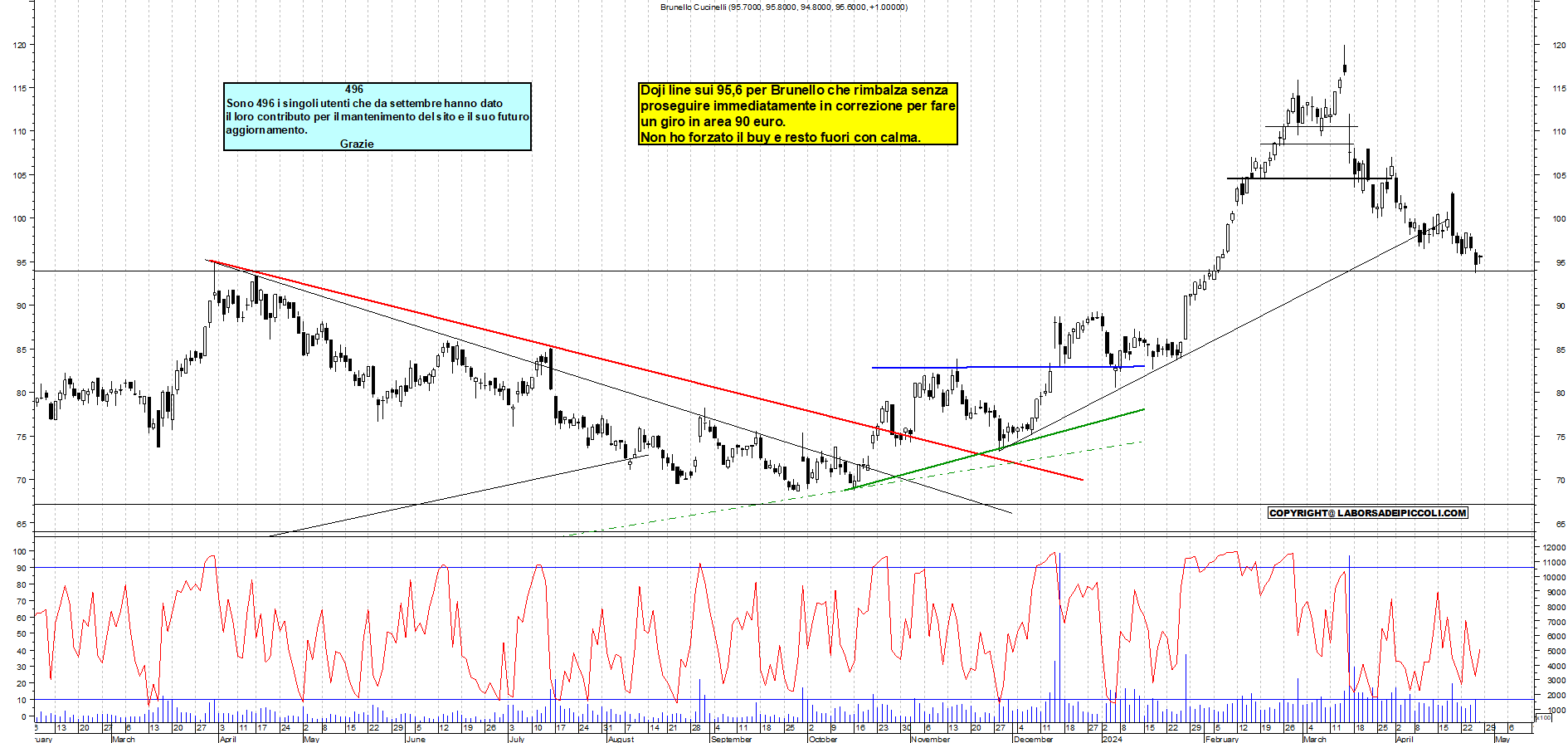Image resolution: width=1568 pixels, height=743 pixels.
Task: Click the 'October' month label
Action: [x=824, y=739]
